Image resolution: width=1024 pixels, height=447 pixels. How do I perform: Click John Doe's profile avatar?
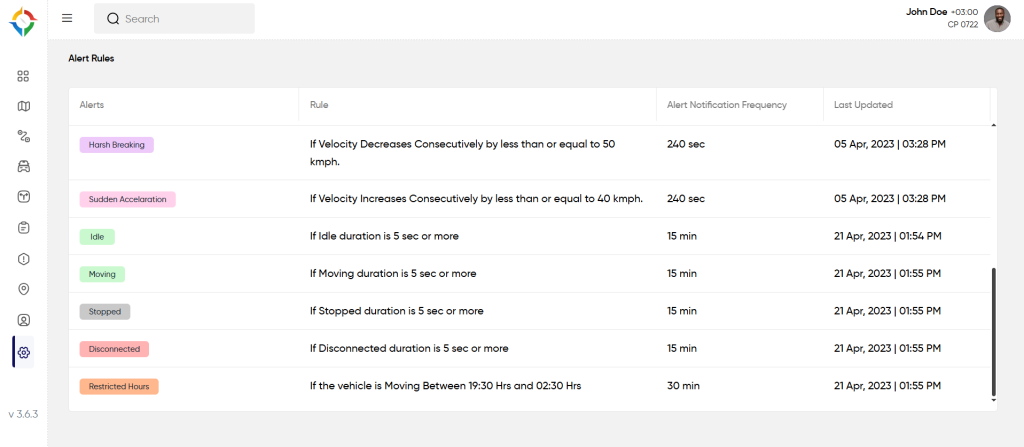point(997,18)
